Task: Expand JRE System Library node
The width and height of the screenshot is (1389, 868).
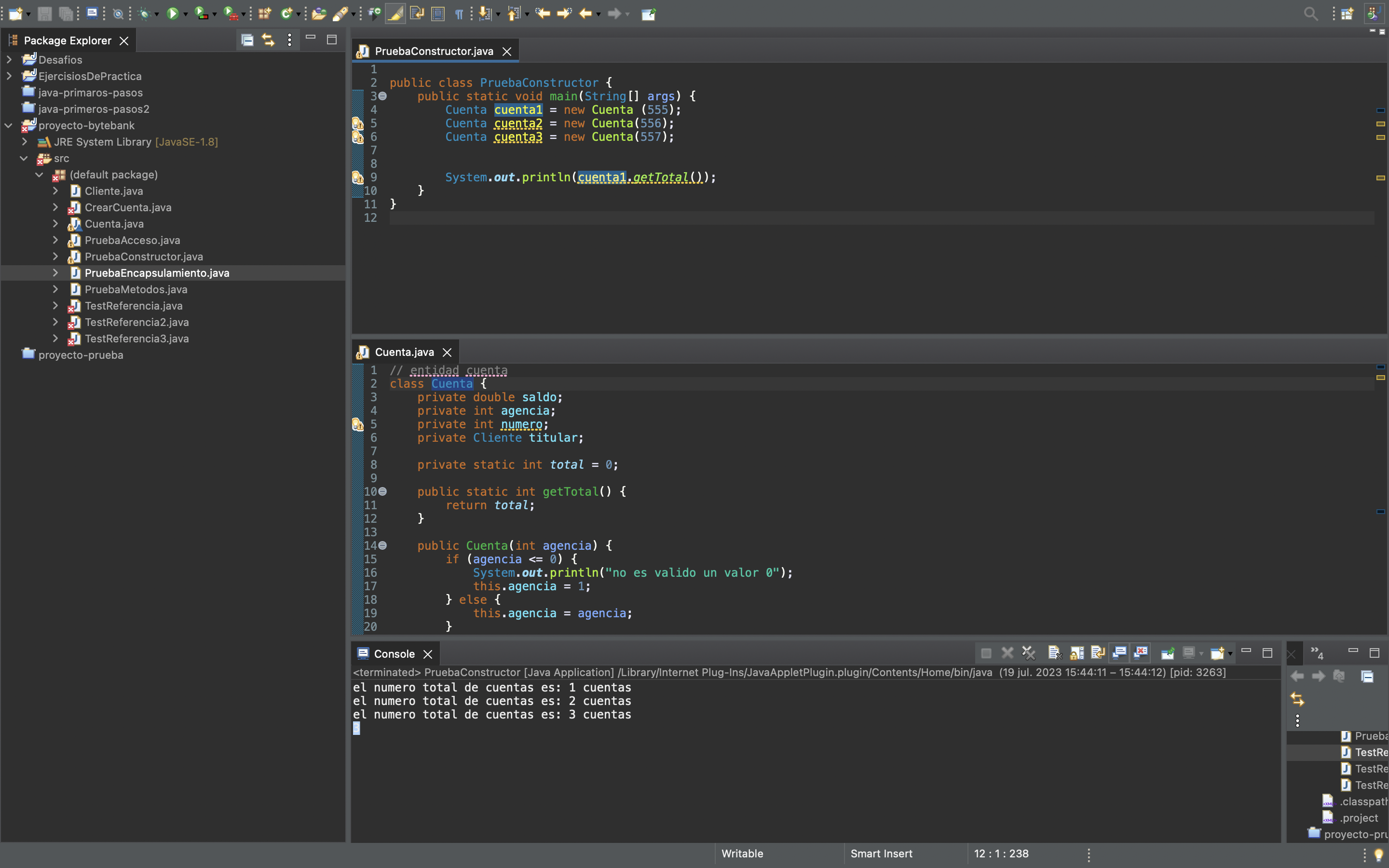Action: point(24,141)
